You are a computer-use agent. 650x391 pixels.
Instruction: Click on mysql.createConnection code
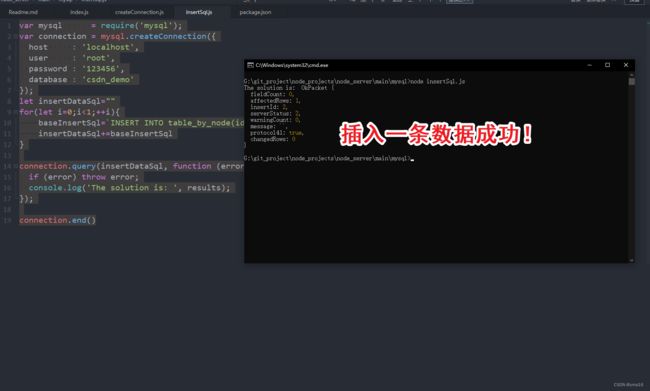(x=158, y=36)
